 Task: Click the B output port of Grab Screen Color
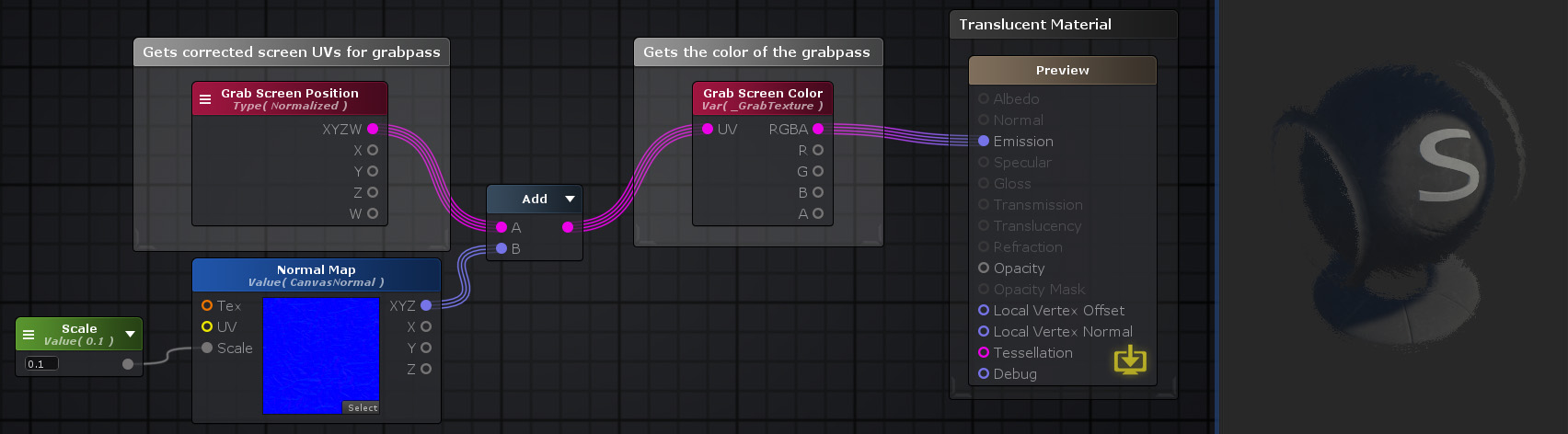(x=818, y=192)
